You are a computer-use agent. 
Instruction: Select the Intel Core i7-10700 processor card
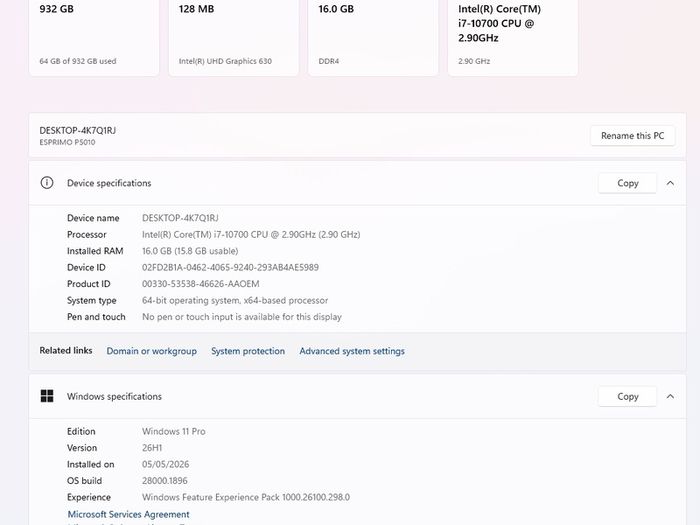[x=513, y=37]
